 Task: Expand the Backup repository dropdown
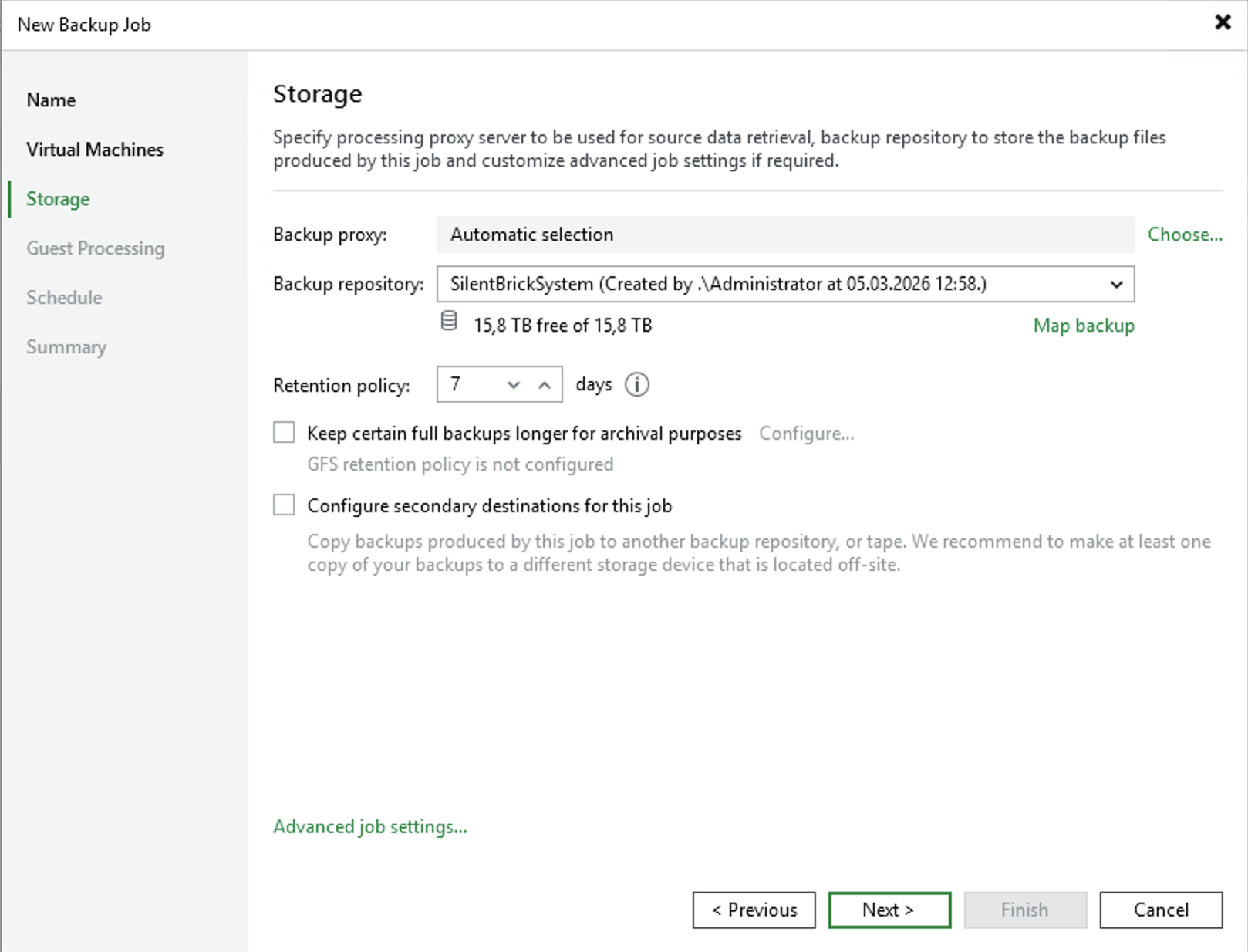pyautogui.click(x=1115, y=285)
